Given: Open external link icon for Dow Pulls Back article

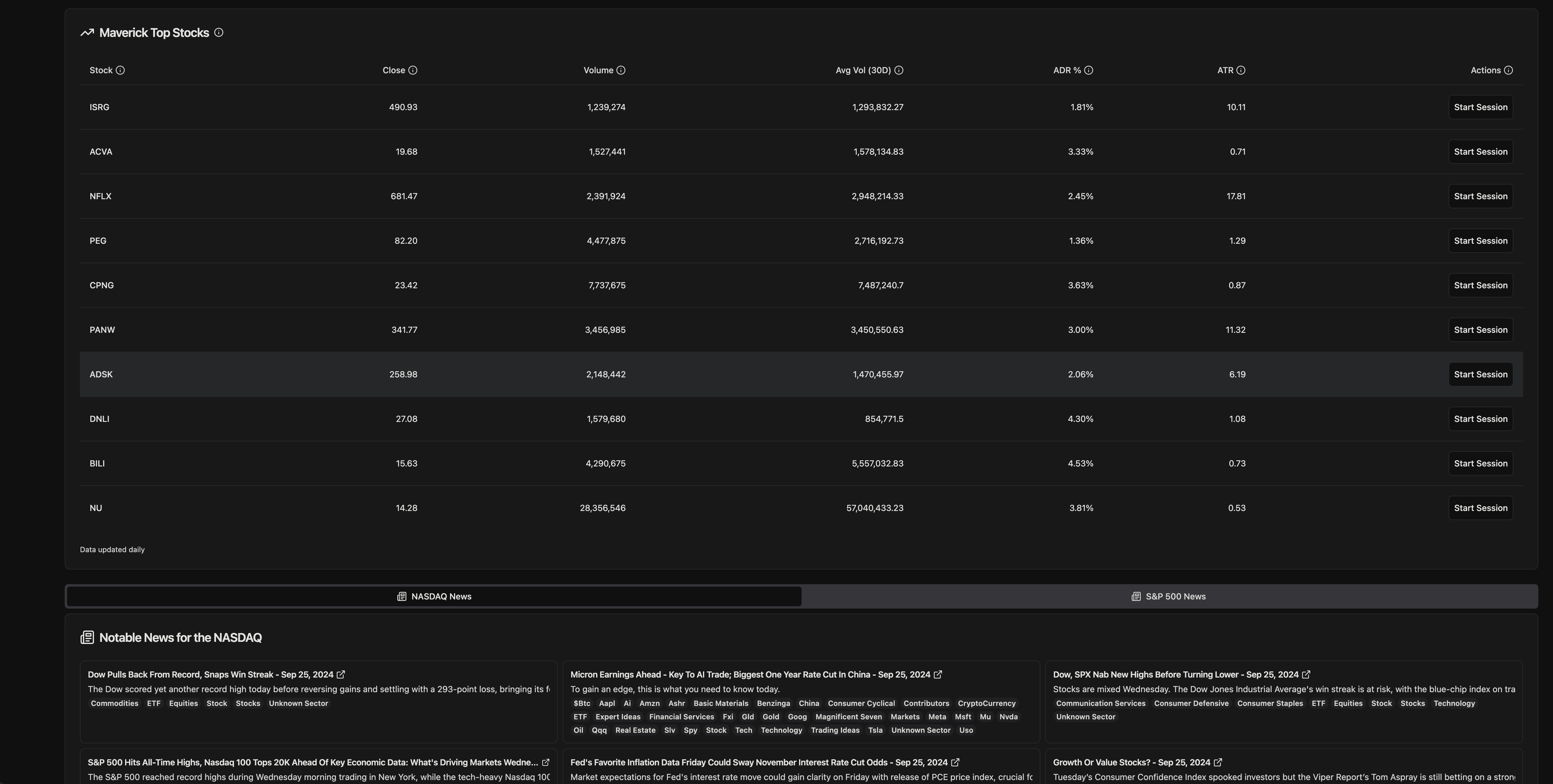Looking at the screenshot, I should [x=341, y=674].
